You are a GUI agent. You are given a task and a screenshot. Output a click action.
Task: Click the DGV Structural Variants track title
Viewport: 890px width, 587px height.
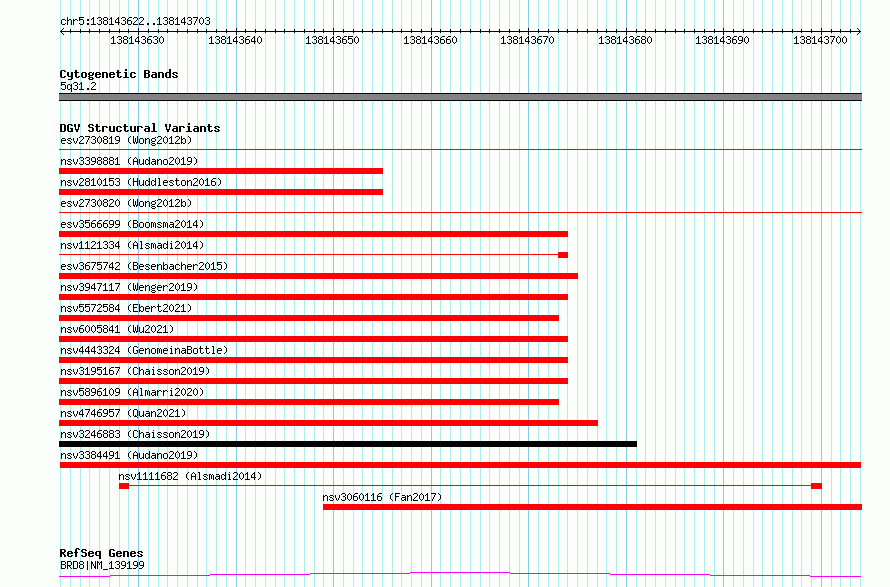pos(140,128)
